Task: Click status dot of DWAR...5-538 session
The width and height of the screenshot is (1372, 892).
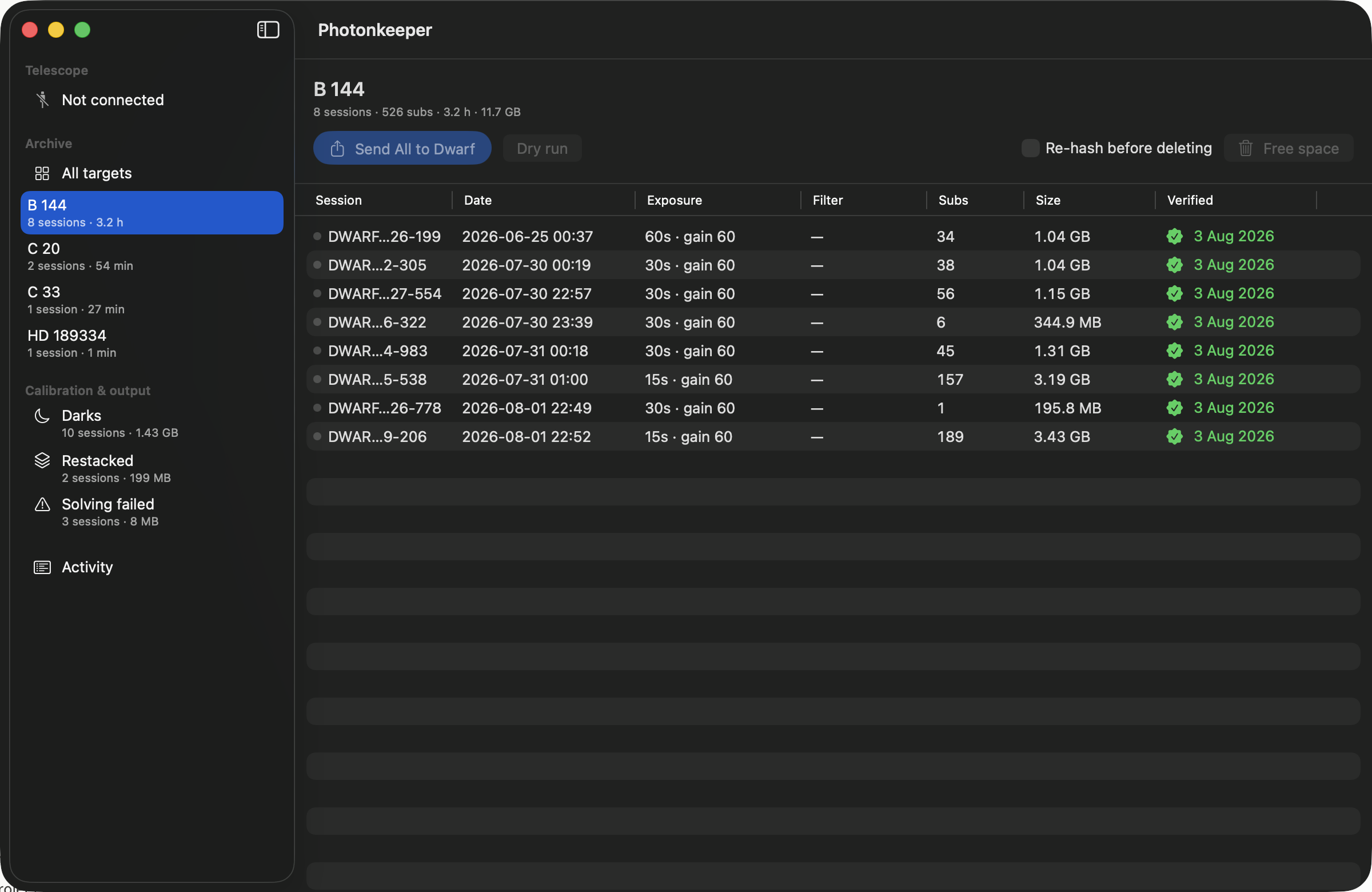Action: click(x=317, y=379)
